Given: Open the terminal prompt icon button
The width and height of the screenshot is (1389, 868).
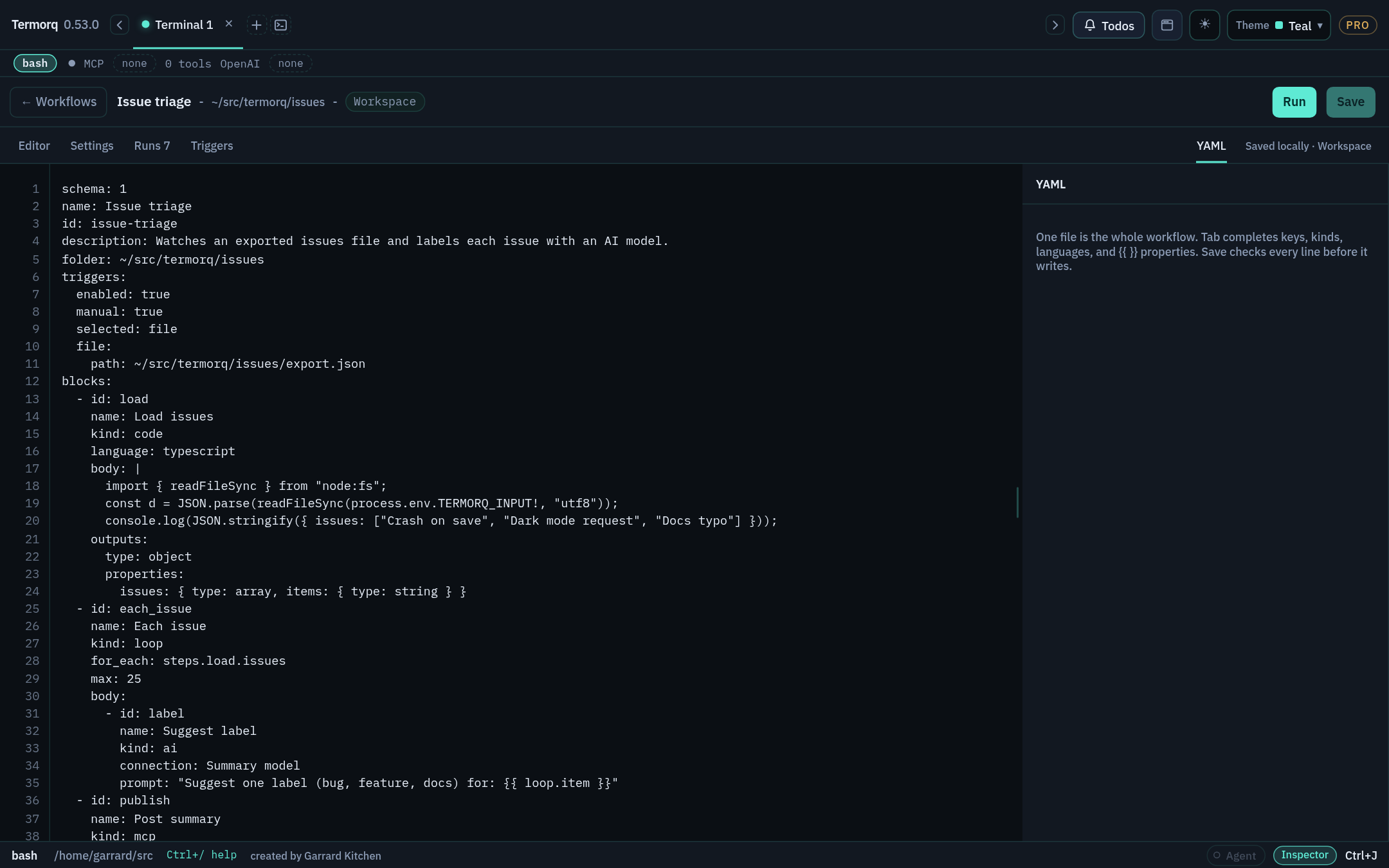Looking at the screenshot, I should click(x=281, y=25).
